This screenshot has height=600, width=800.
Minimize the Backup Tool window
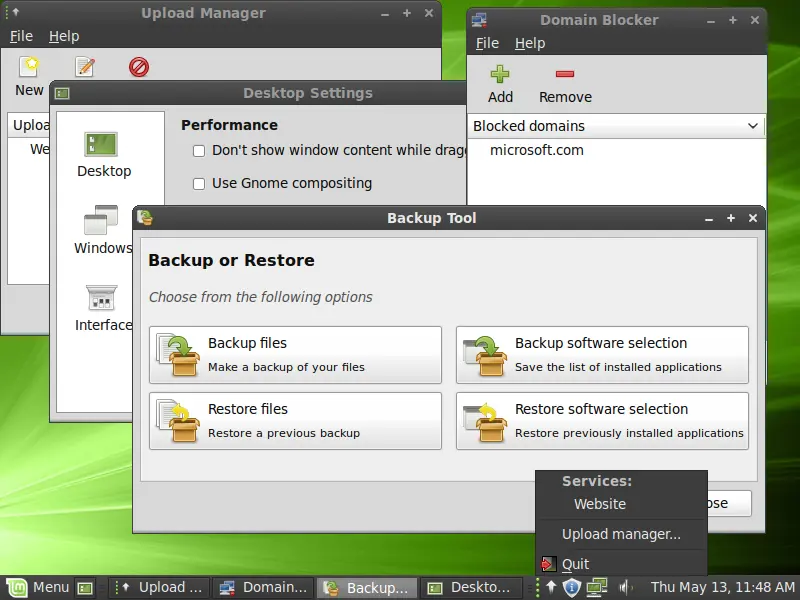[709, 219]
